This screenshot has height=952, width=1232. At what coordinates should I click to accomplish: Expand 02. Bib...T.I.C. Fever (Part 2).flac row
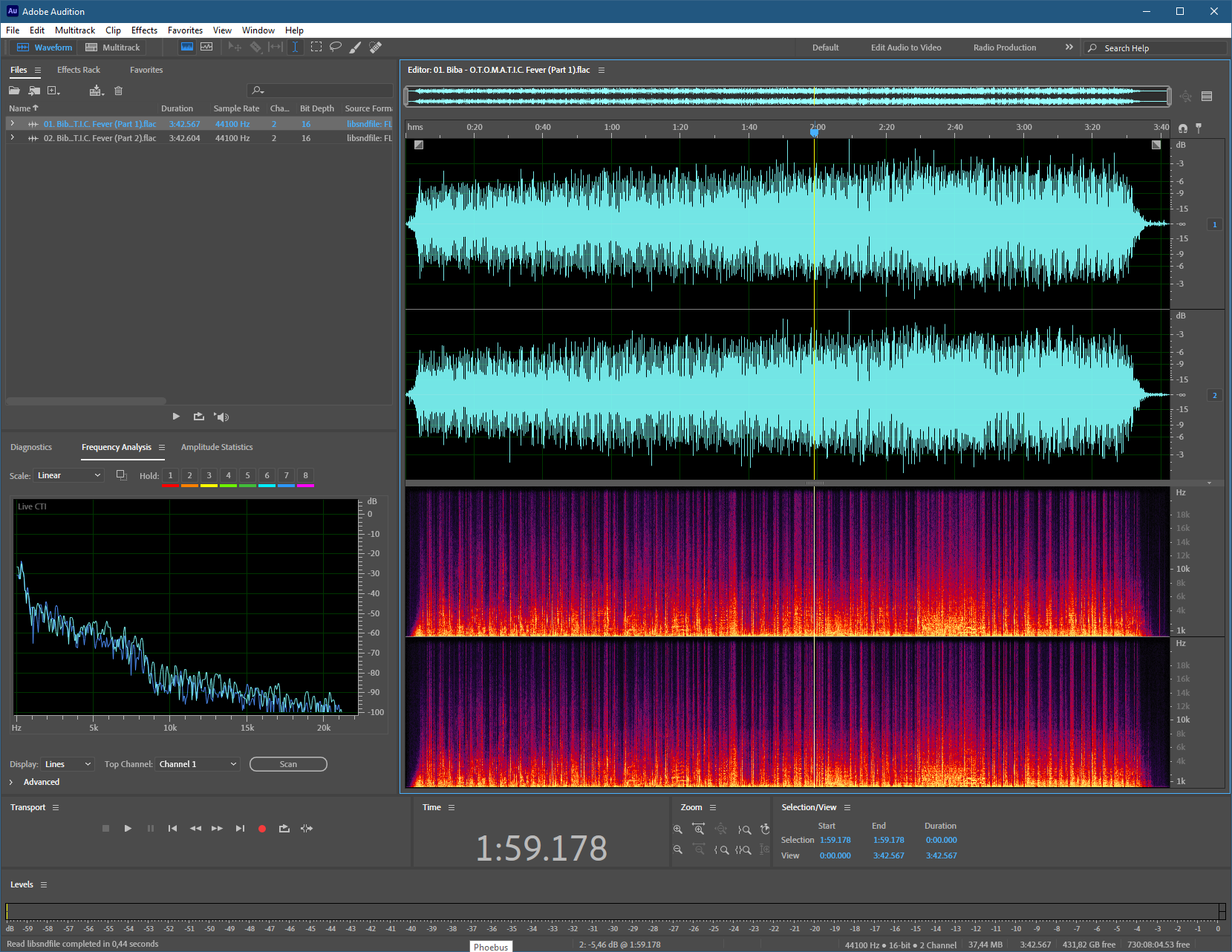pyautogui.click(x=12, y=137)
